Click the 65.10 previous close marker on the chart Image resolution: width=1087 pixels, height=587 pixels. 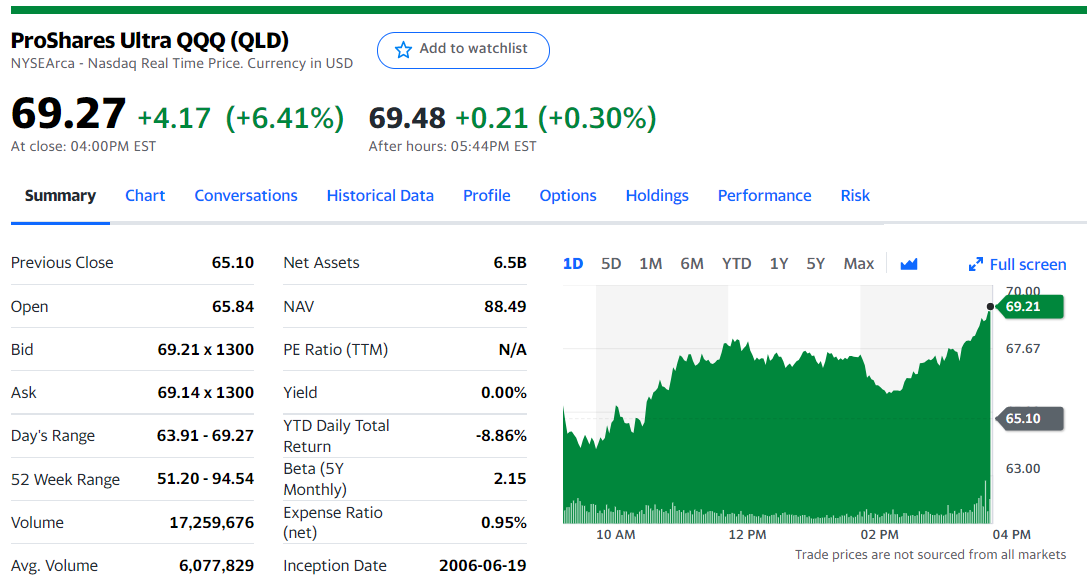[x=1029, y=419]
